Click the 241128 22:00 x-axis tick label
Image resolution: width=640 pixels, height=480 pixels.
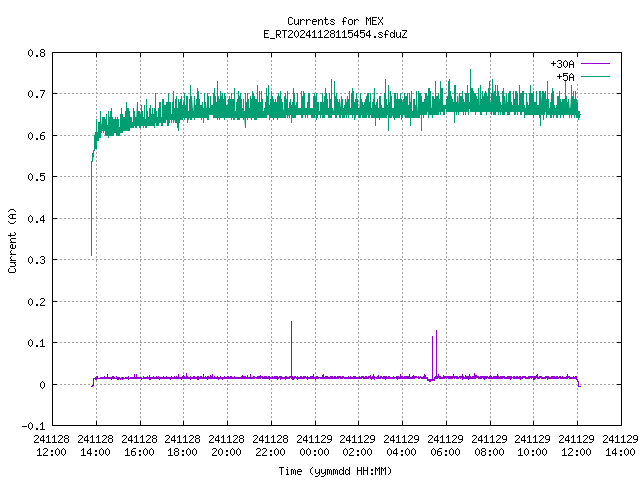click(271, 445)
